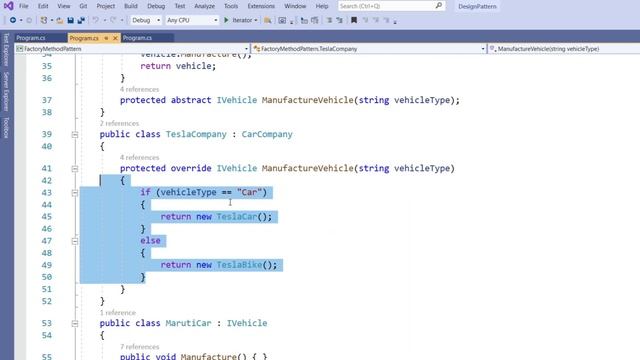Viewport: 640px width, 360px height.
Task: Open the Iterator startup project dropdown arrow
Action: pos(256,20)
